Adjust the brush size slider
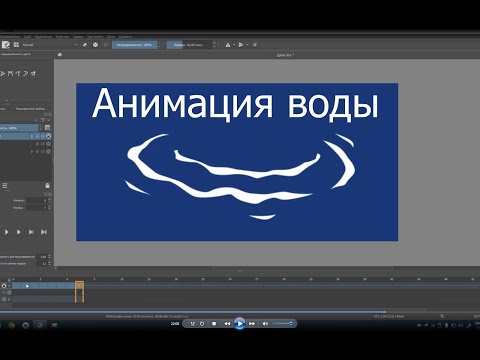Viewport: 480px width, 360px height. pos(189,45)
